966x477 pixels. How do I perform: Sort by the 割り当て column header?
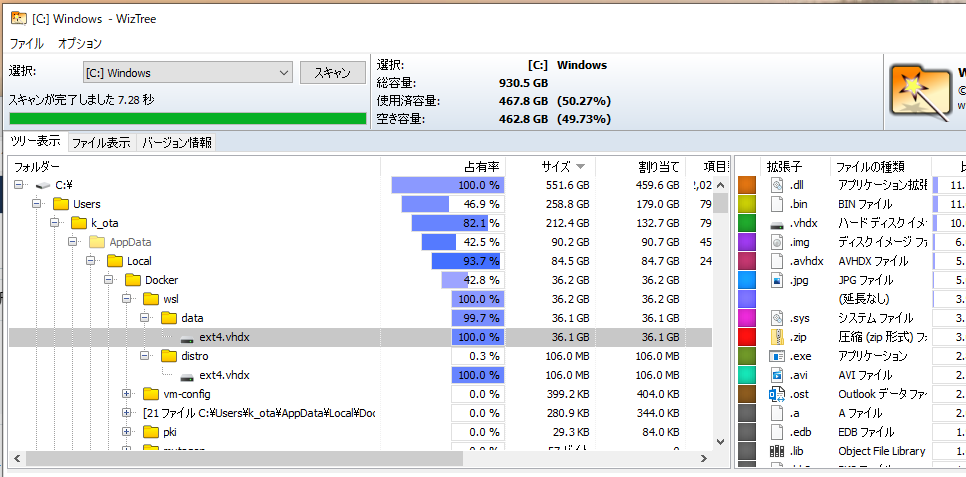[640, 166]
